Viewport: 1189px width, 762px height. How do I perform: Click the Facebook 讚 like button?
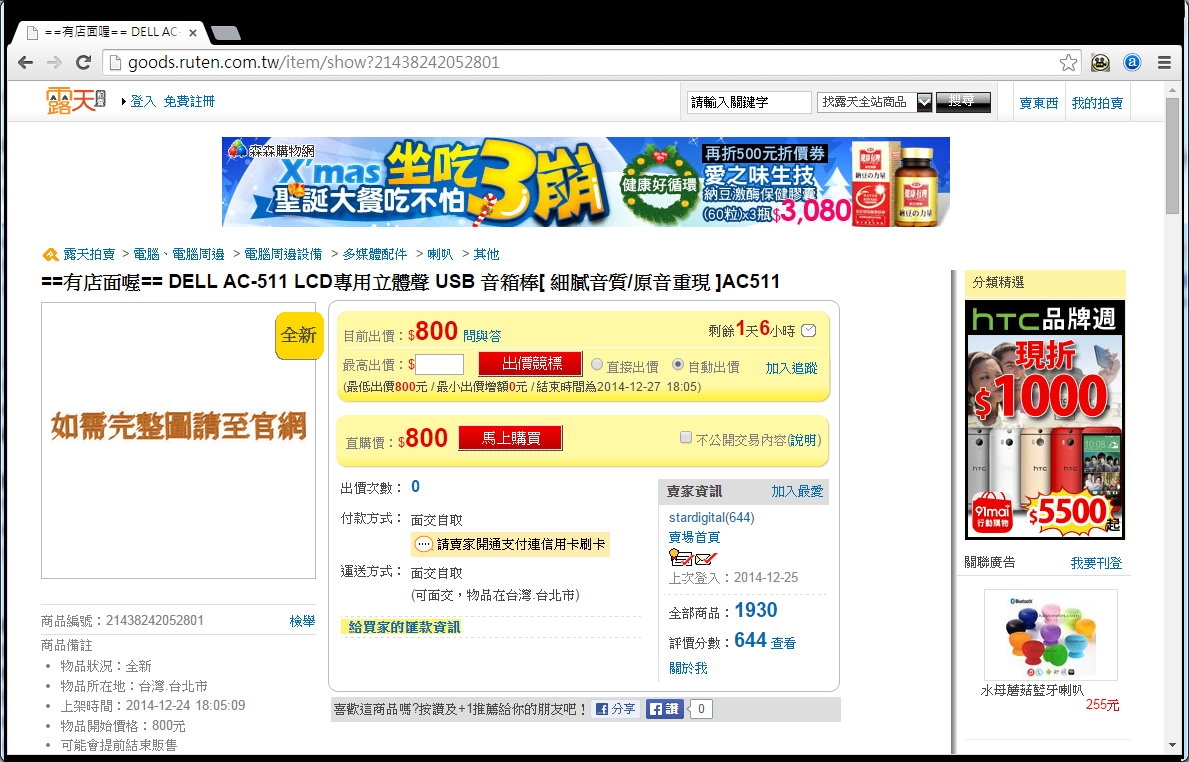click(x=664, y=709)
